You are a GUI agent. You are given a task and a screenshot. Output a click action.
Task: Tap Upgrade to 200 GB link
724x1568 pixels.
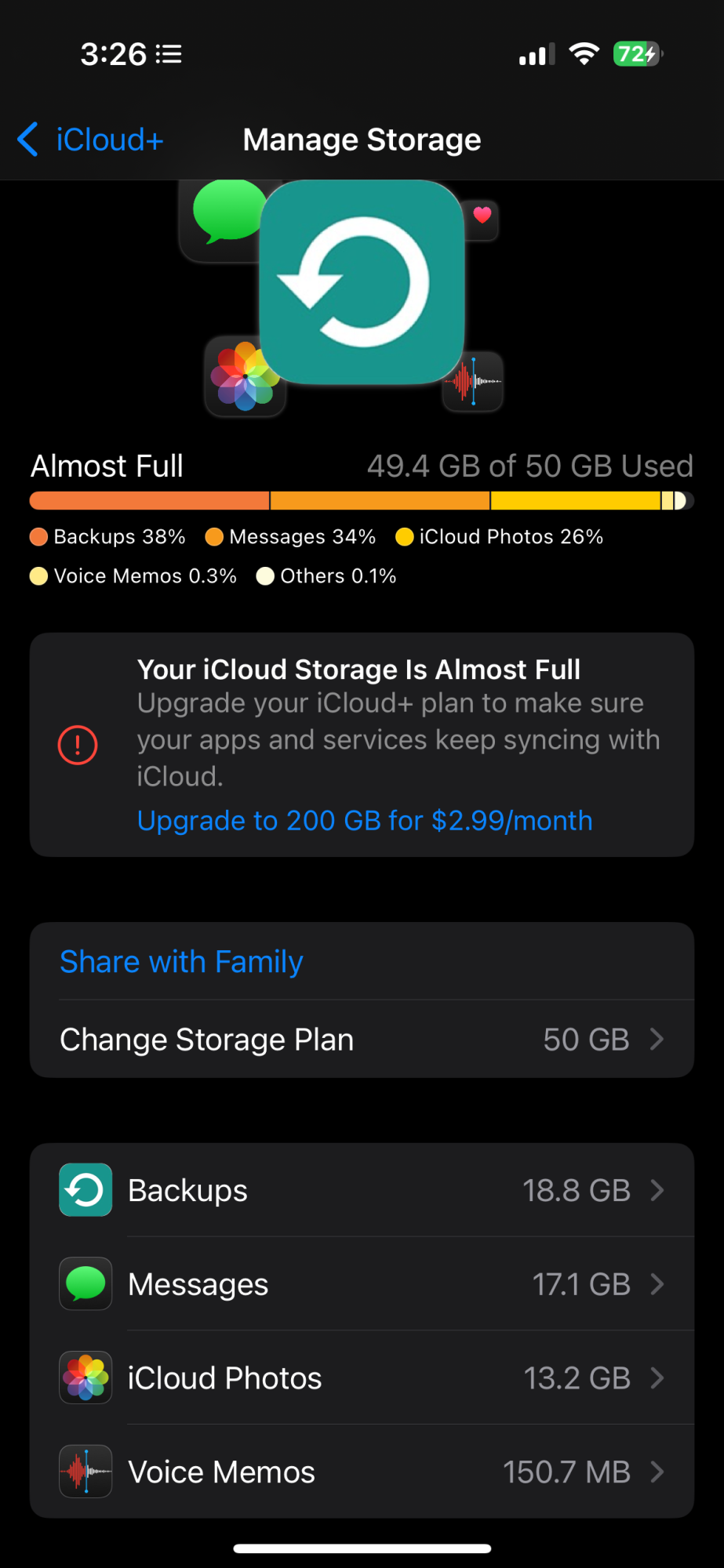point(365,820)
